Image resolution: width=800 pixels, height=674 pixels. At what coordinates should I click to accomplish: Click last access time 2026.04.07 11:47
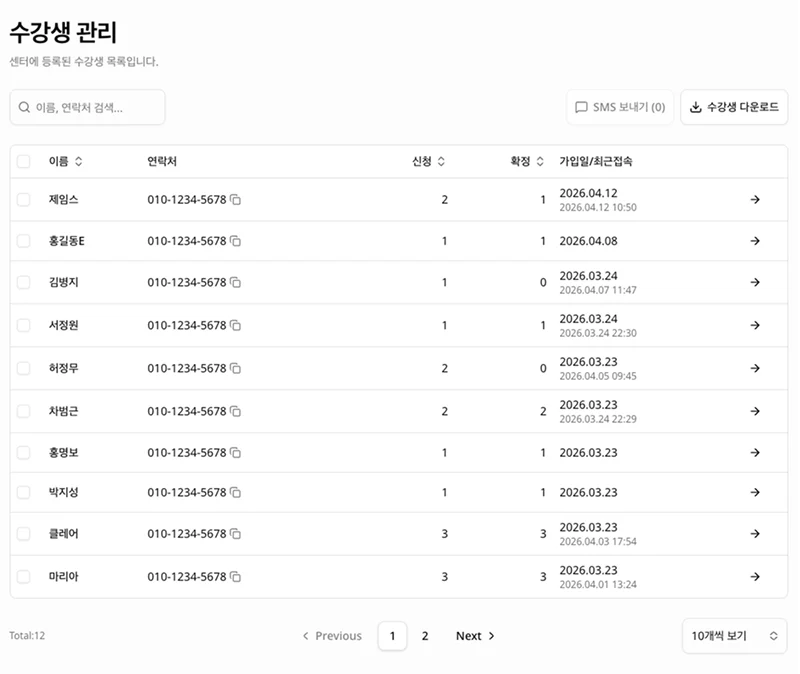coord(598,290)
